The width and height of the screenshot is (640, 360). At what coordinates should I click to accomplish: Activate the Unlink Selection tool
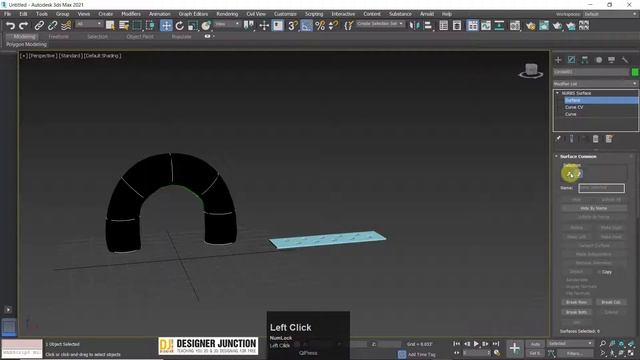tap(52, 26)
